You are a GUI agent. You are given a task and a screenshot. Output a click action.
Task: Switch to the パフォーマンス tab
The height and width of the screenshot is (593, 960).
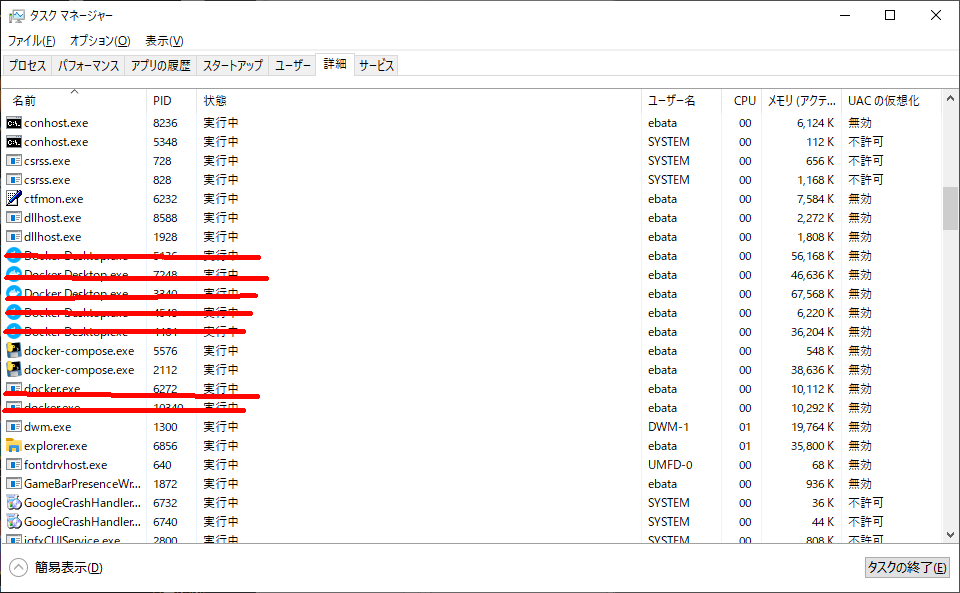click(x=89, y=65)
